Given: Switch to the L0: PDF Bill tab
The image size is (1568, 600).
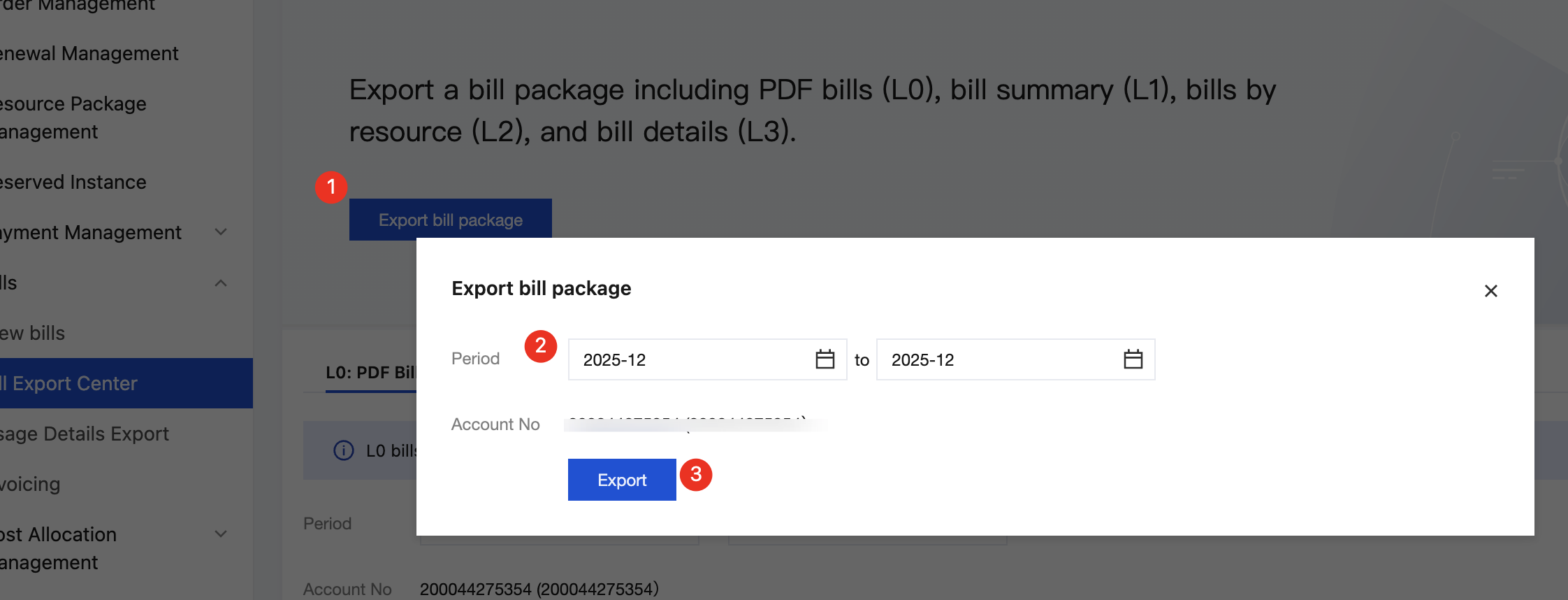Looking at the screenshot, I should (370, 372).
